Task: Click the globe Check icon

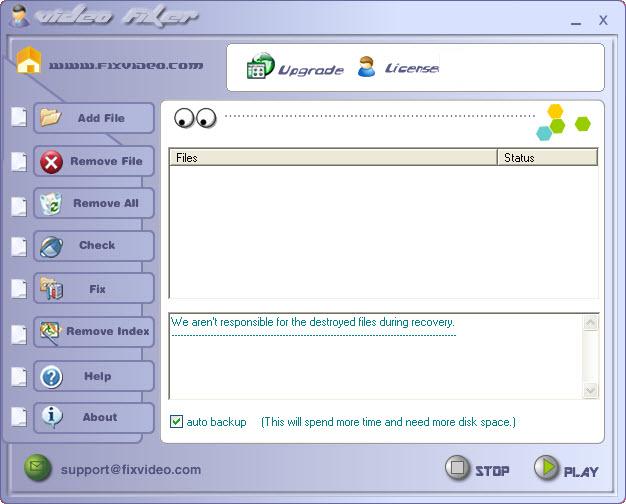Action: tap(51, 246)
